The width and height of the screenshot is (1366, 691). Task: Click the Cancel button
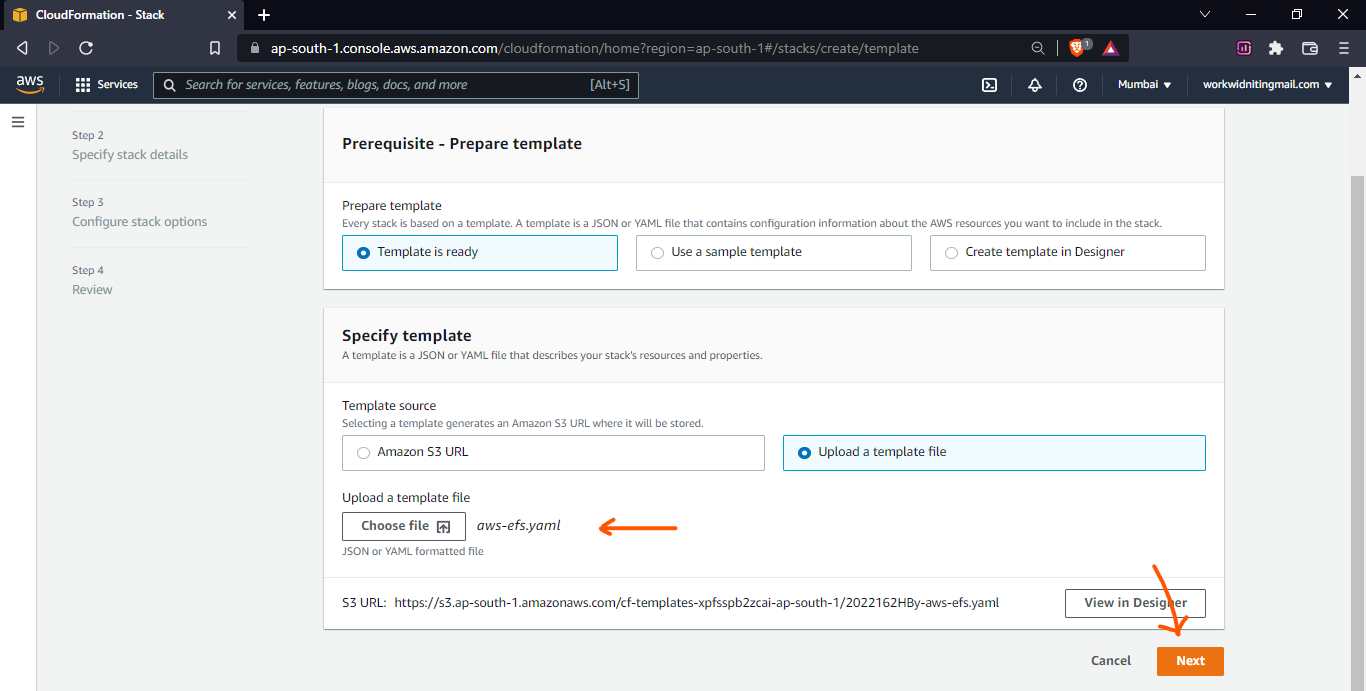(1111, 661)
